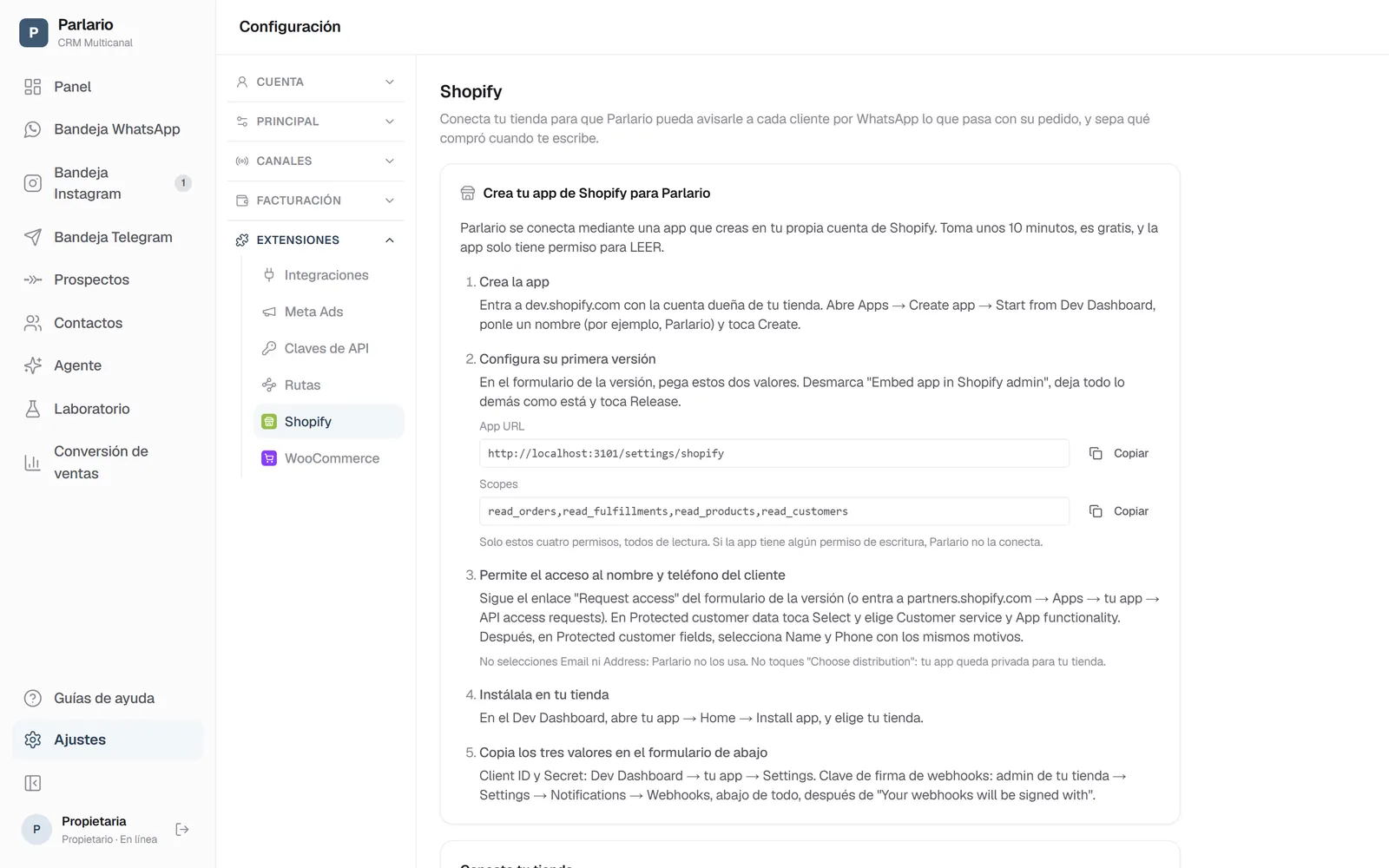Expand the FACTURACIÓN section
Image resolution: width=1389 pixels, height=868 pixels.
(x=316, y=201)
